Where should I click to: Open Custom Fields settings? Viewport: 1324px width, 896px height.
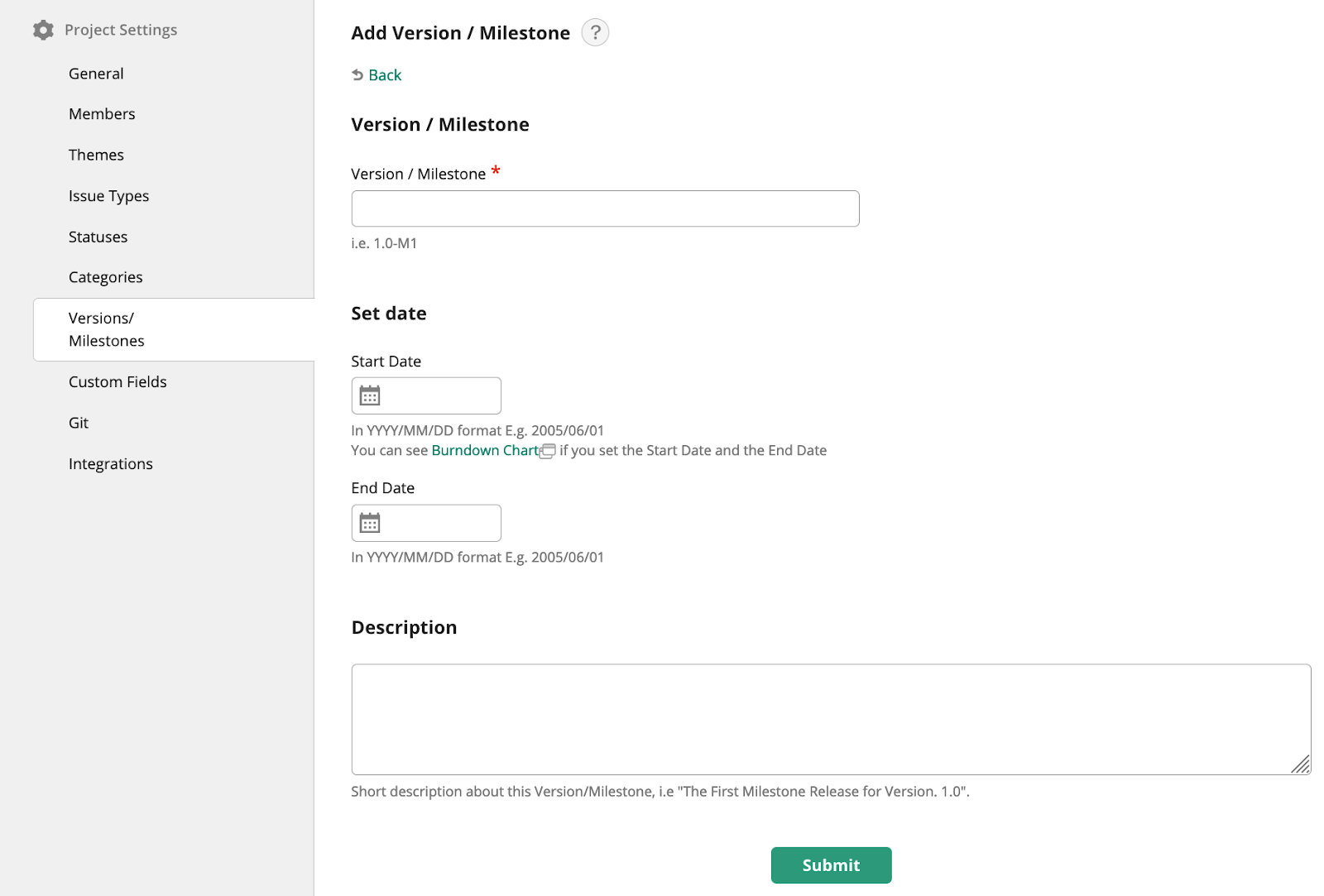tap(118, 381)
